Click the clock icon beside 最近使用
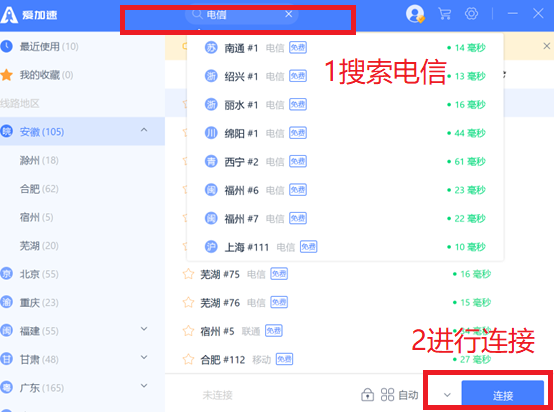 coord(6,46)
